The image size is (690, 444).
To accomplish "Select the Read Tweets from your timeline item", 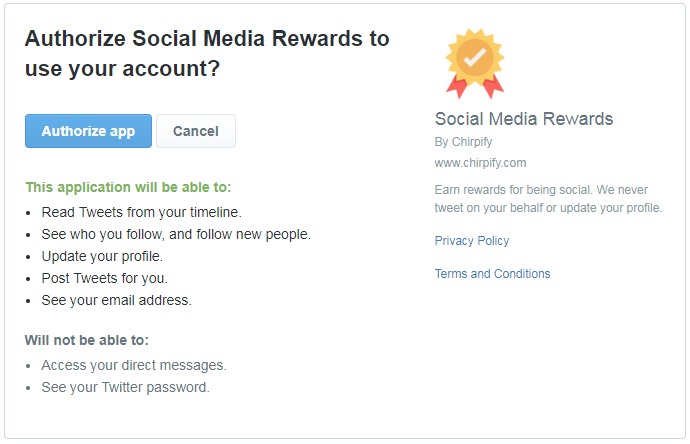I will 141,212.
